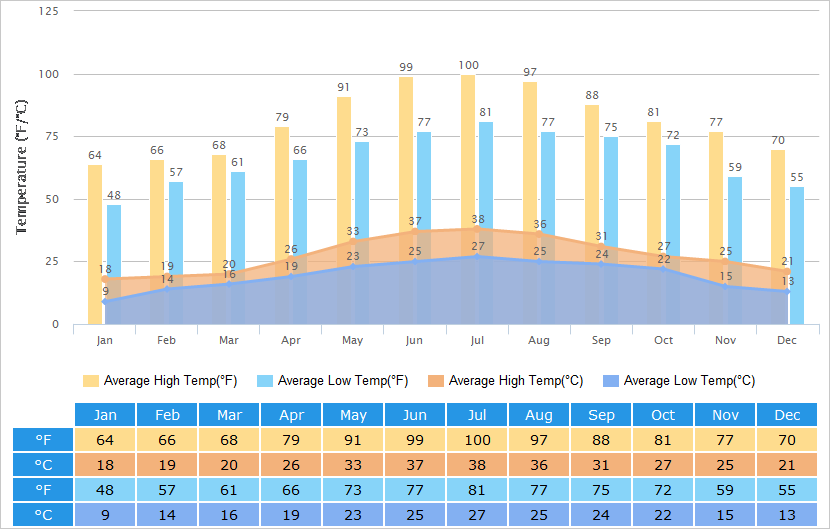
Task: Click table cell 59 under Nov
Action: [725, 489]
